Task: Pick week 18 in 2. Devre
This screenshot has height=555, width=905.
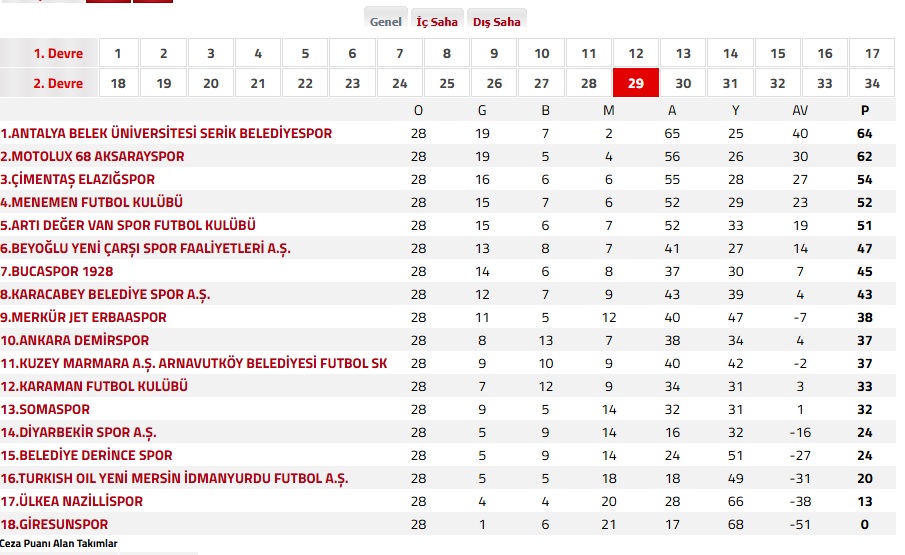Action: point(117,83)
